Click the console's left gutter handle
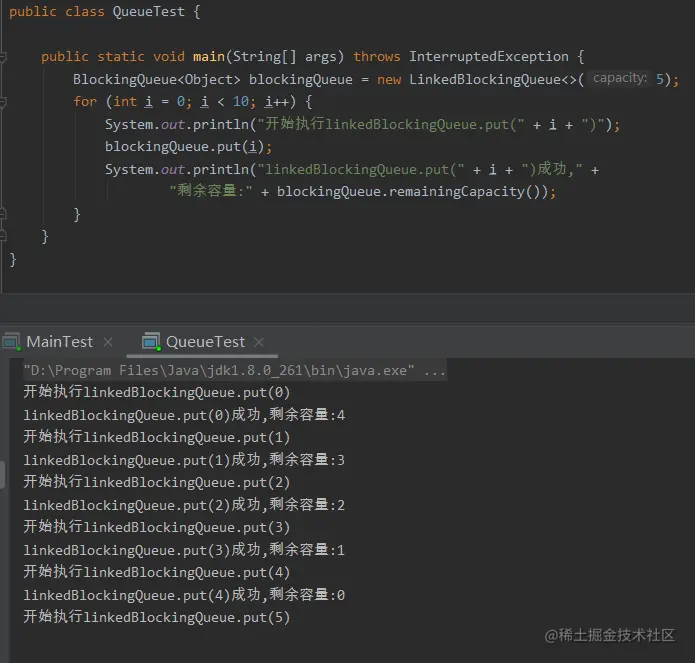695x663 pixels. click(x=2, y=474)
